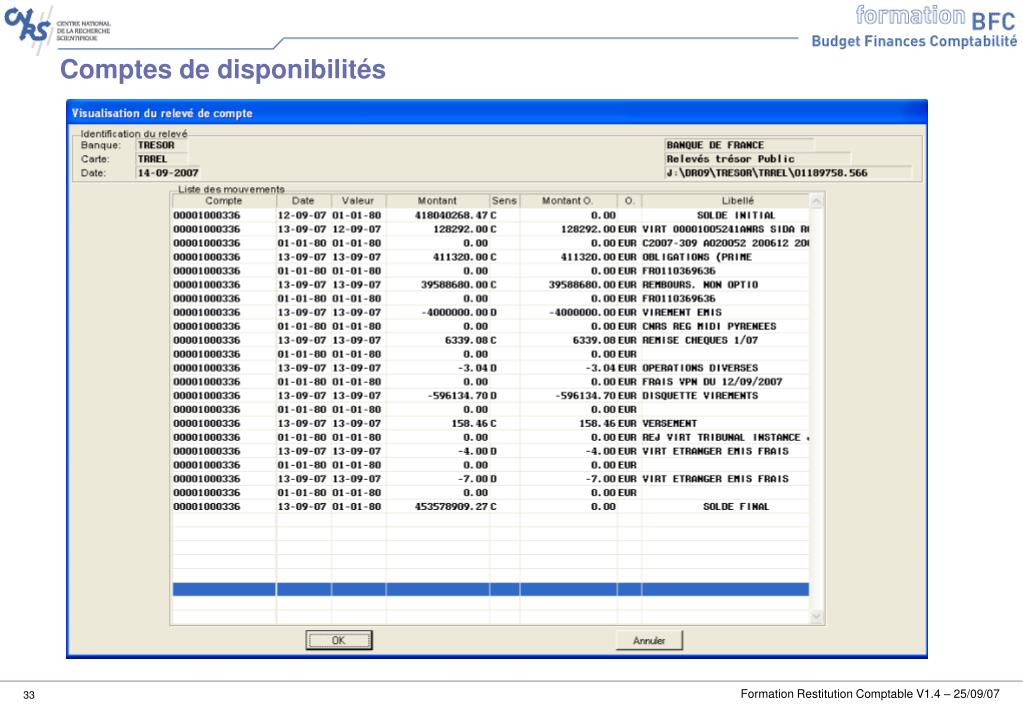1023x708 pixels.
Task: Click Montant value -4000000.00
Action: [x=455, y=313]
